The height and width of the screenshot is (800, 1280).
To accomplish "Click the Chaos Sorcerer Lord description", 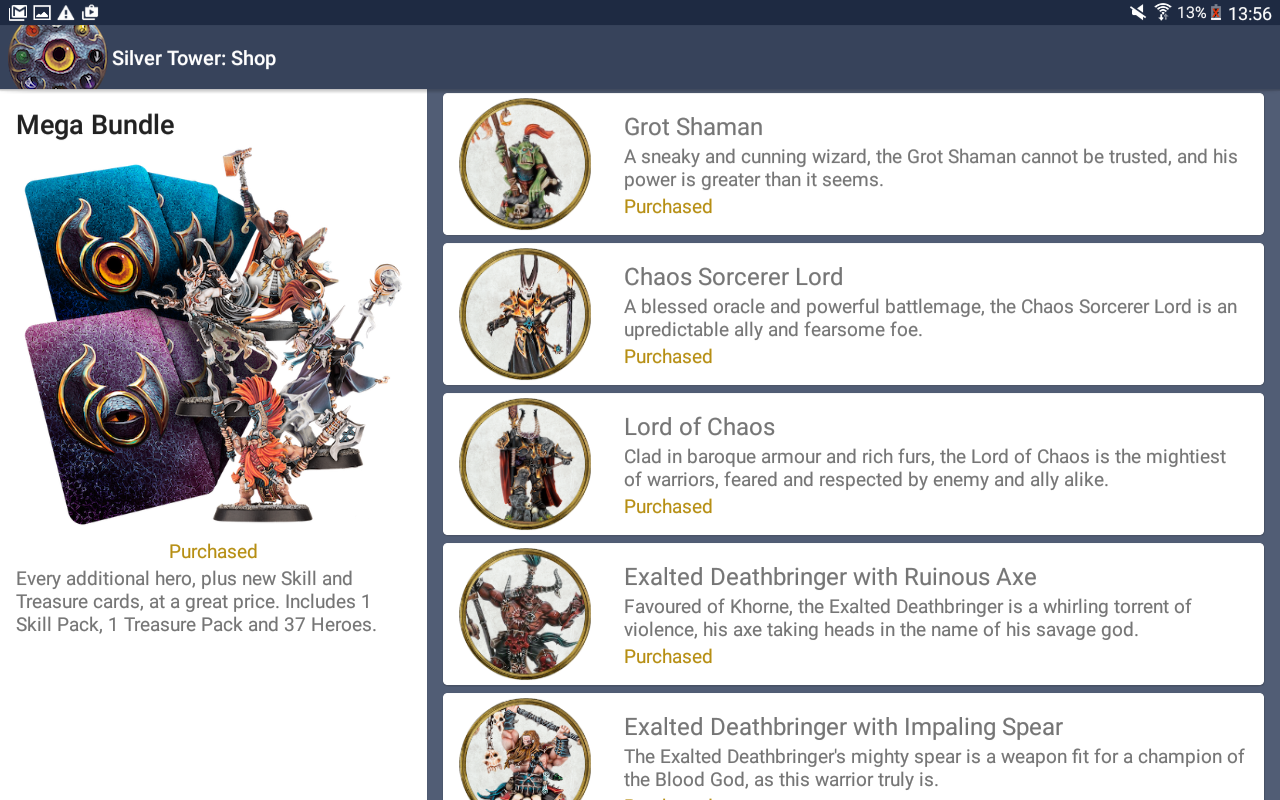I will click(931, 318).
